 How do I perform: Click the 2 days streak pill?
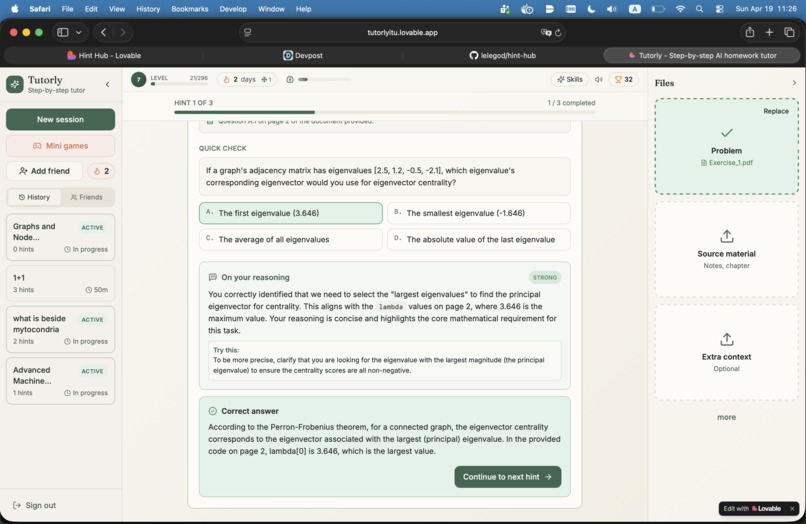point(247,80)
